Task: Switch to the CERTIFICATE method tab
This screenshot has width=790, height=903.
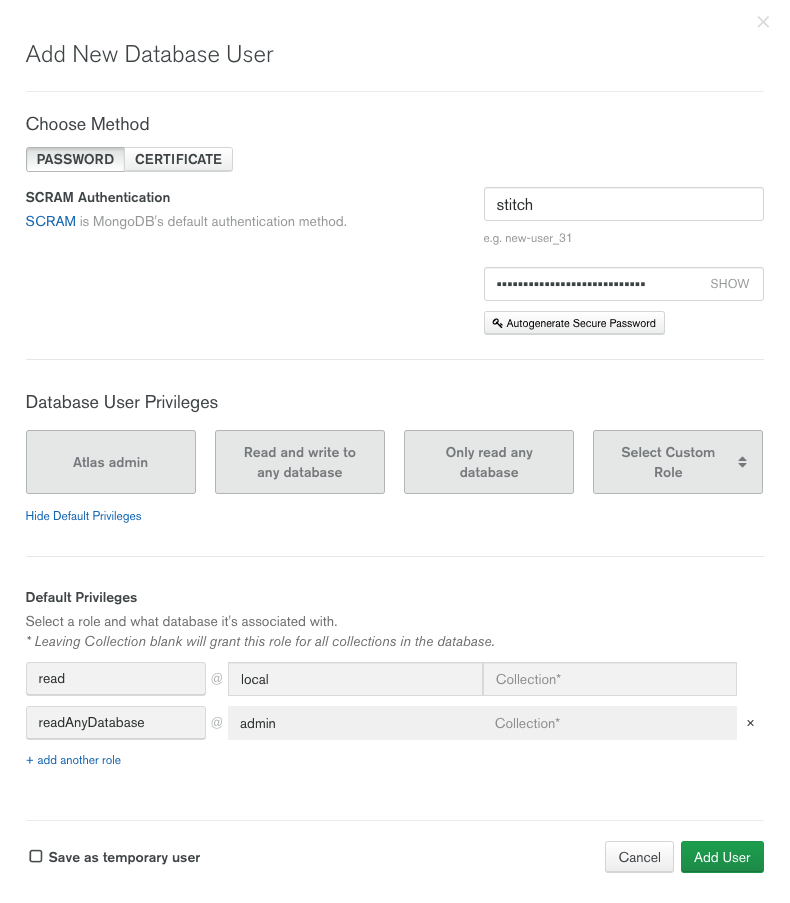Action: pos(178,159)
